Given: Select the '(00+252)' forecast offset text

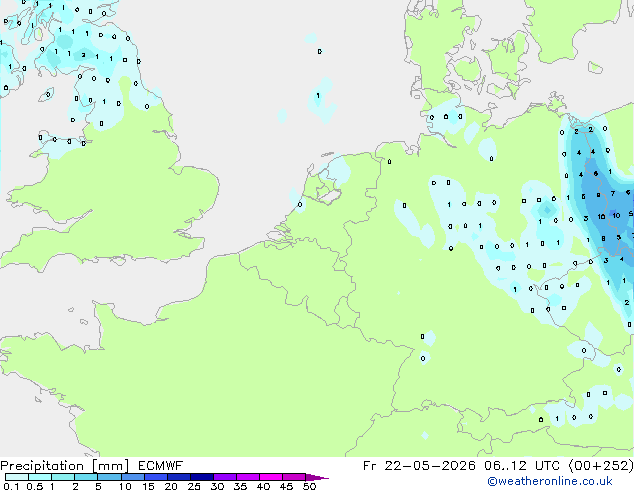Looking at the screenshot, I should (x=601, y=466).
